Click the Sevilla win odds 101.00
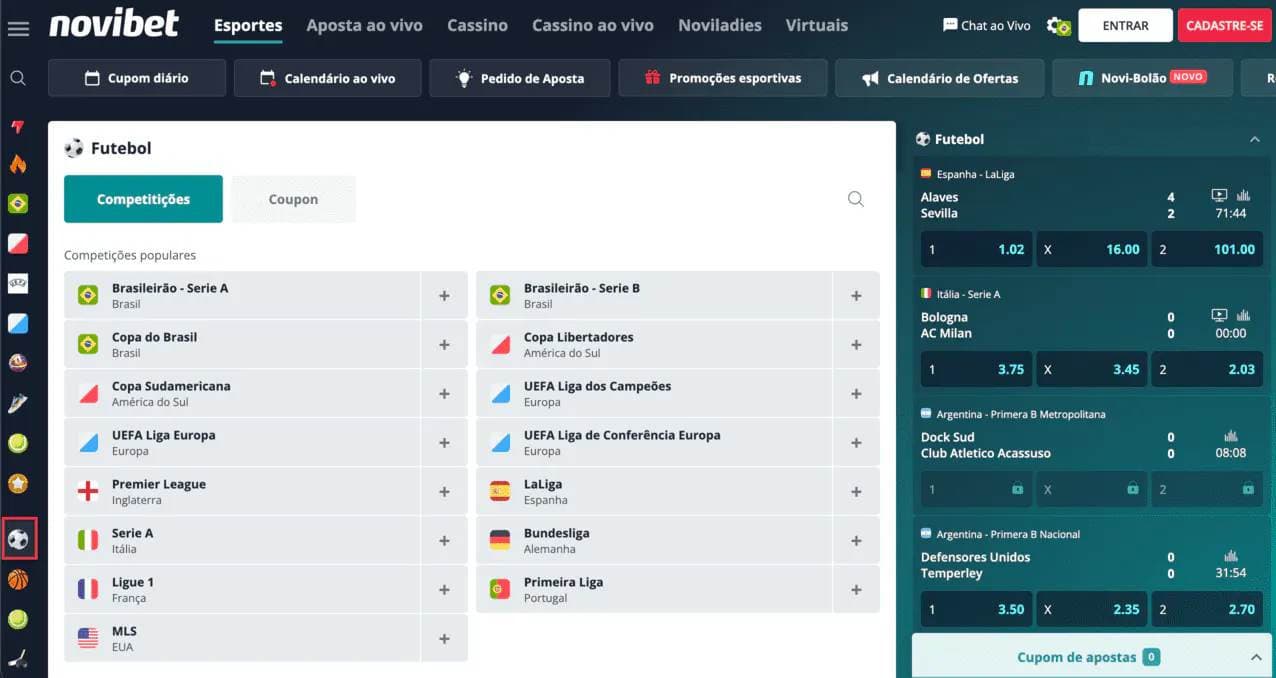1276x678 pixels. 1207,249
